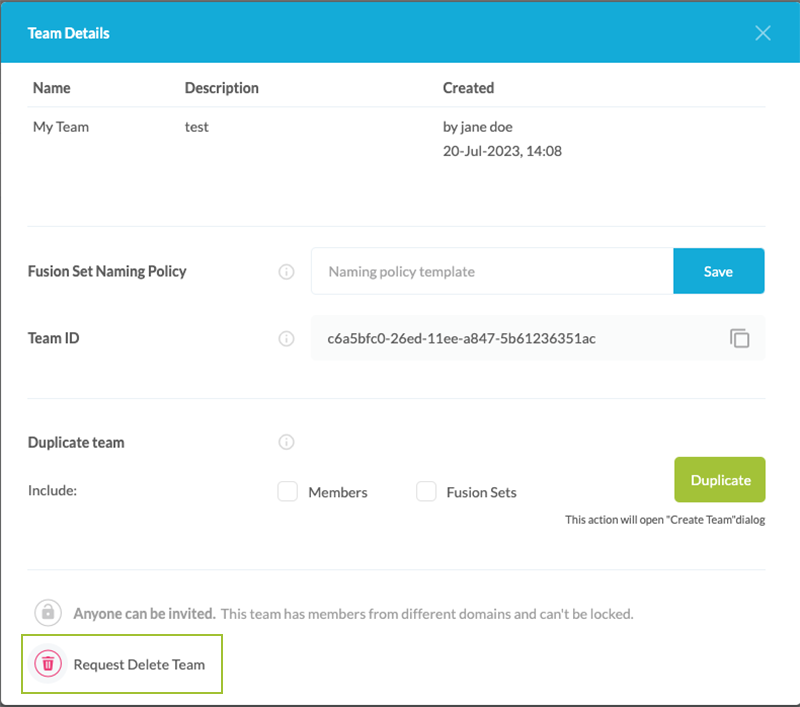Focus the Naming policy template field
Image resolution: width=800 pixels, height=707 pixels.
[x=492, y=271]
